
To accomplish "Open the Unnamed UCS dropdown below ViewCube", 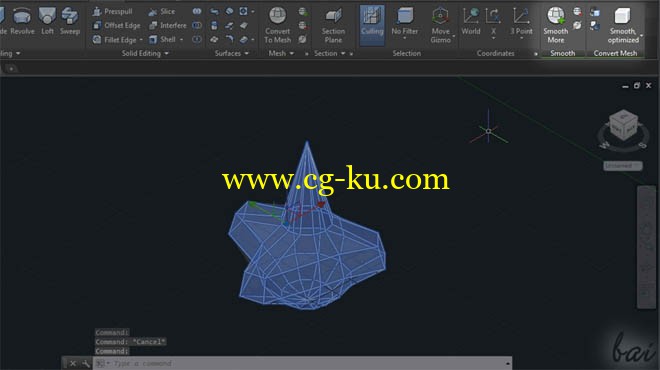I will click(623, 166).
